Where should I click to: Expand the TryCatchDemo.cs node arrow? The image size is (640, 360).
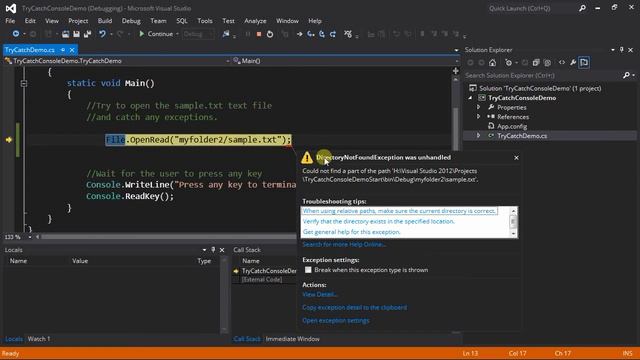tap(479, 136)
